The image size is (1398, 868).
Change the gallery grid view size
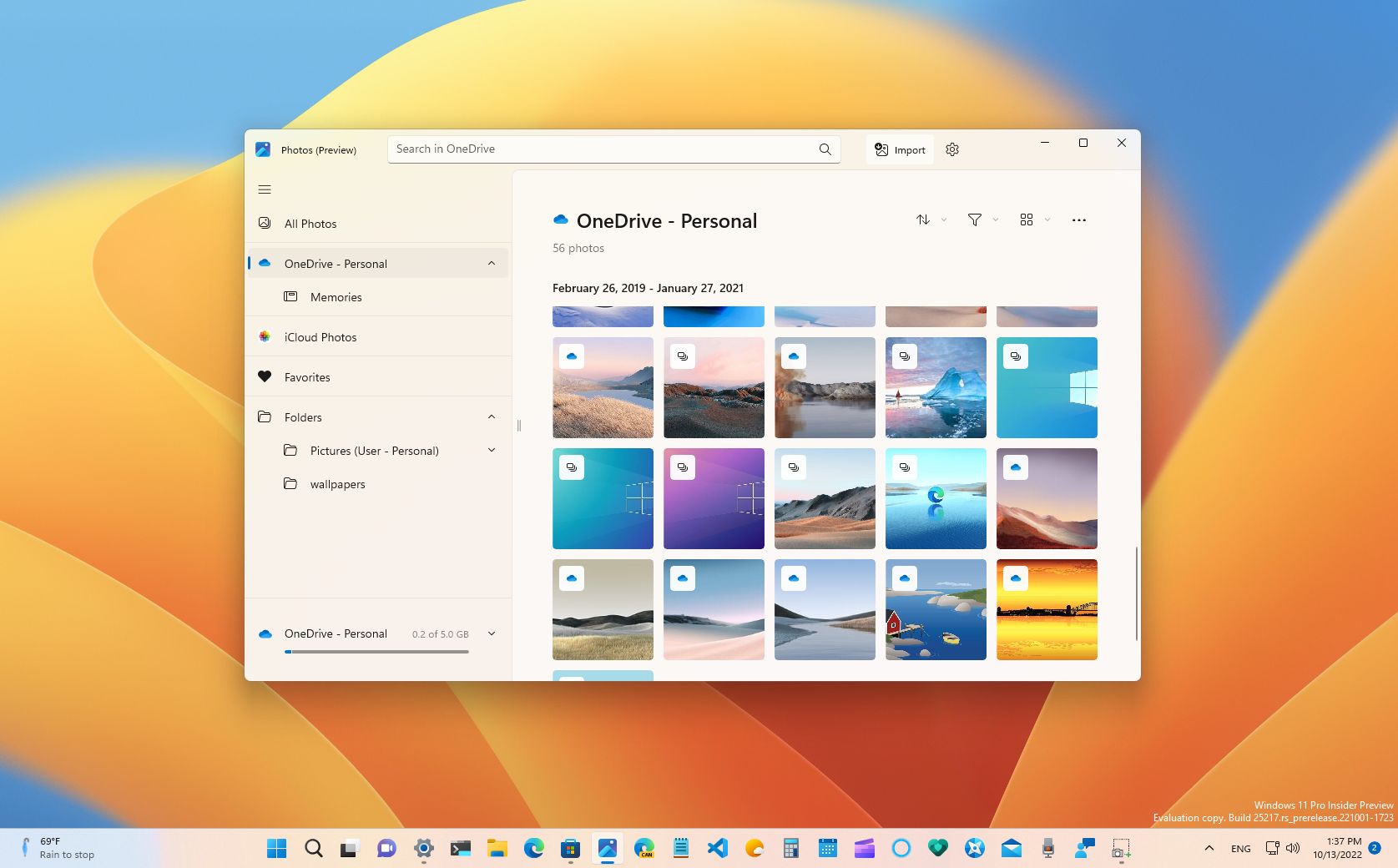tap(1027, 220)
